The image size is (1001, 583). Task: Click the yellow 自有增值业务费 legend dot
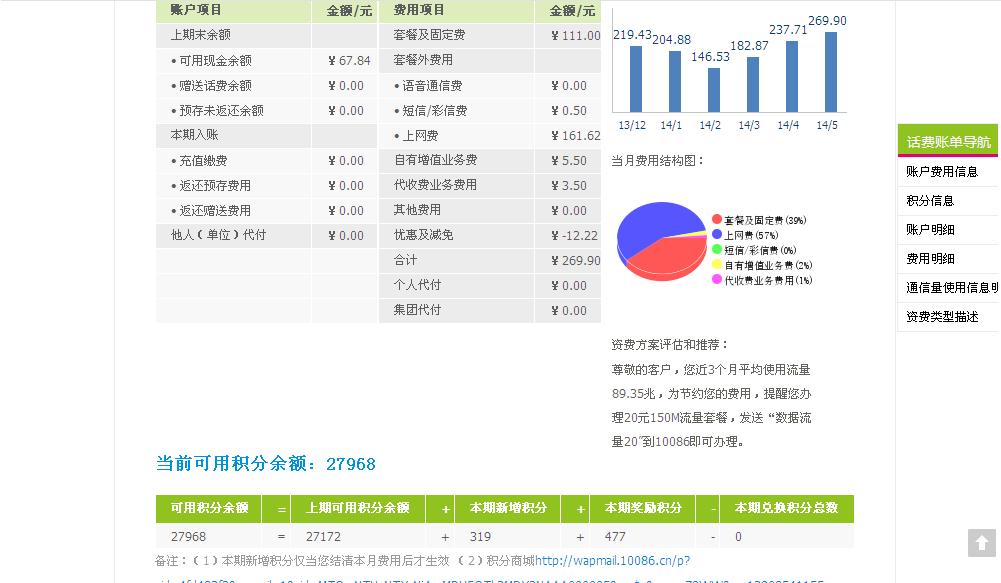(717, 265)
